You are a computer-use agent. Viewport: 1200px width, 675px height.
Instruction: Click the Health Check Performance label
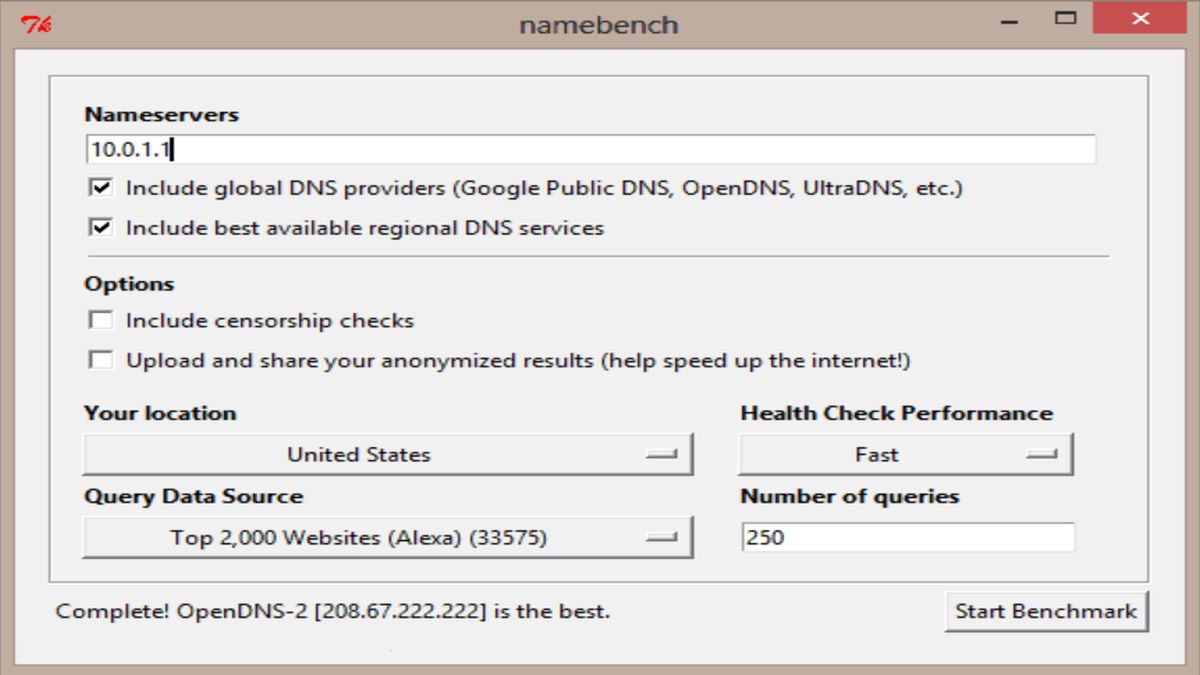[896, 413]
